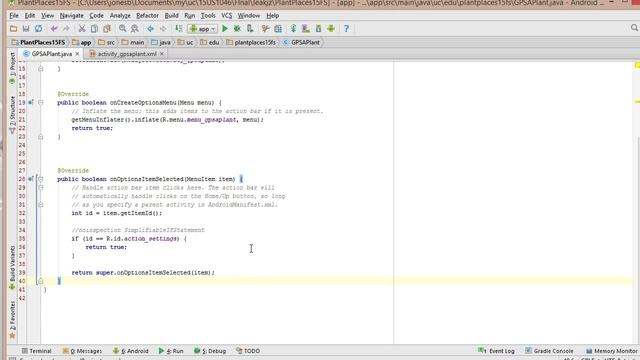Screen dimensions: 640x360
Task: Click the plantplaces15fs package breadcrumb
Action: point(251,42)
